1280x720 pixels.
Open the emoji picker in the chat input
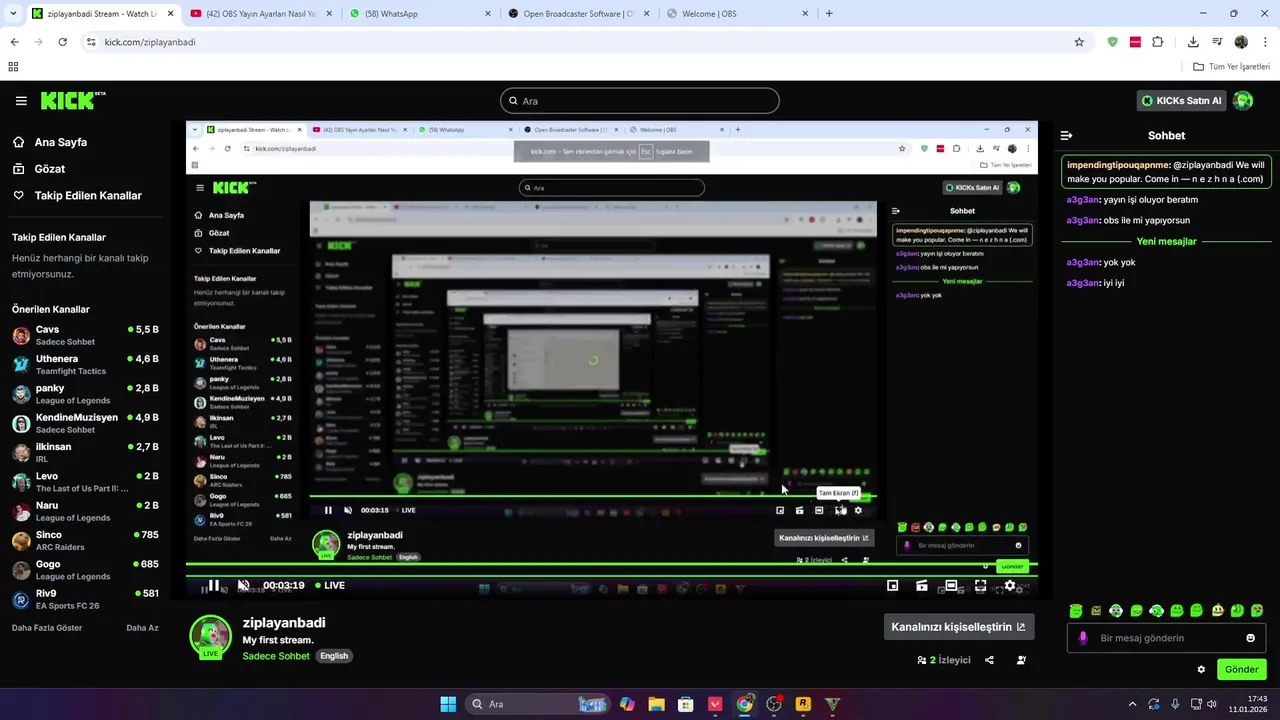[1250, 638]
